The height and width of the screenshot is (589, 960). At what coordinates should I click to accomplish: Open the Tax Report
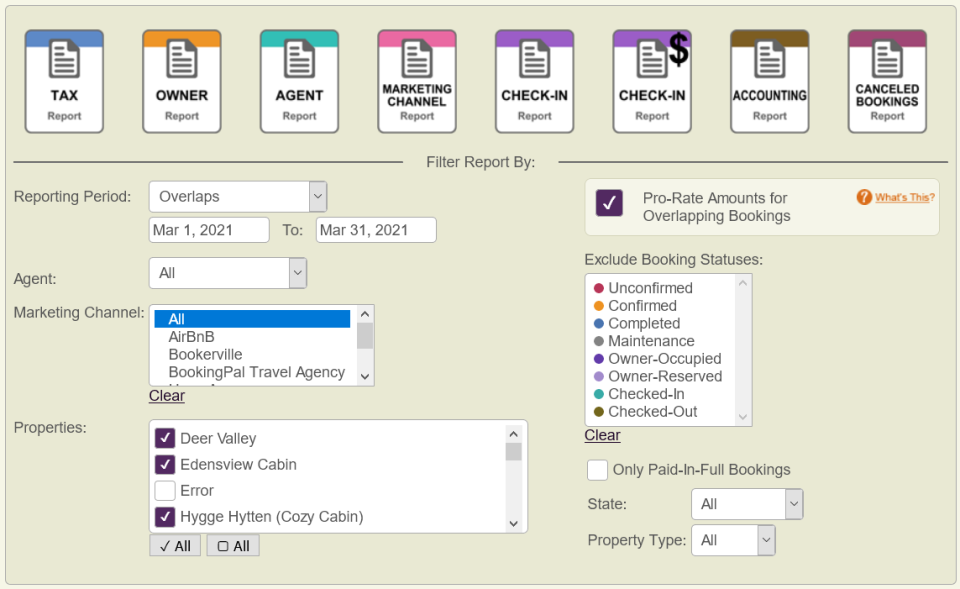click(x=64, y=81)
